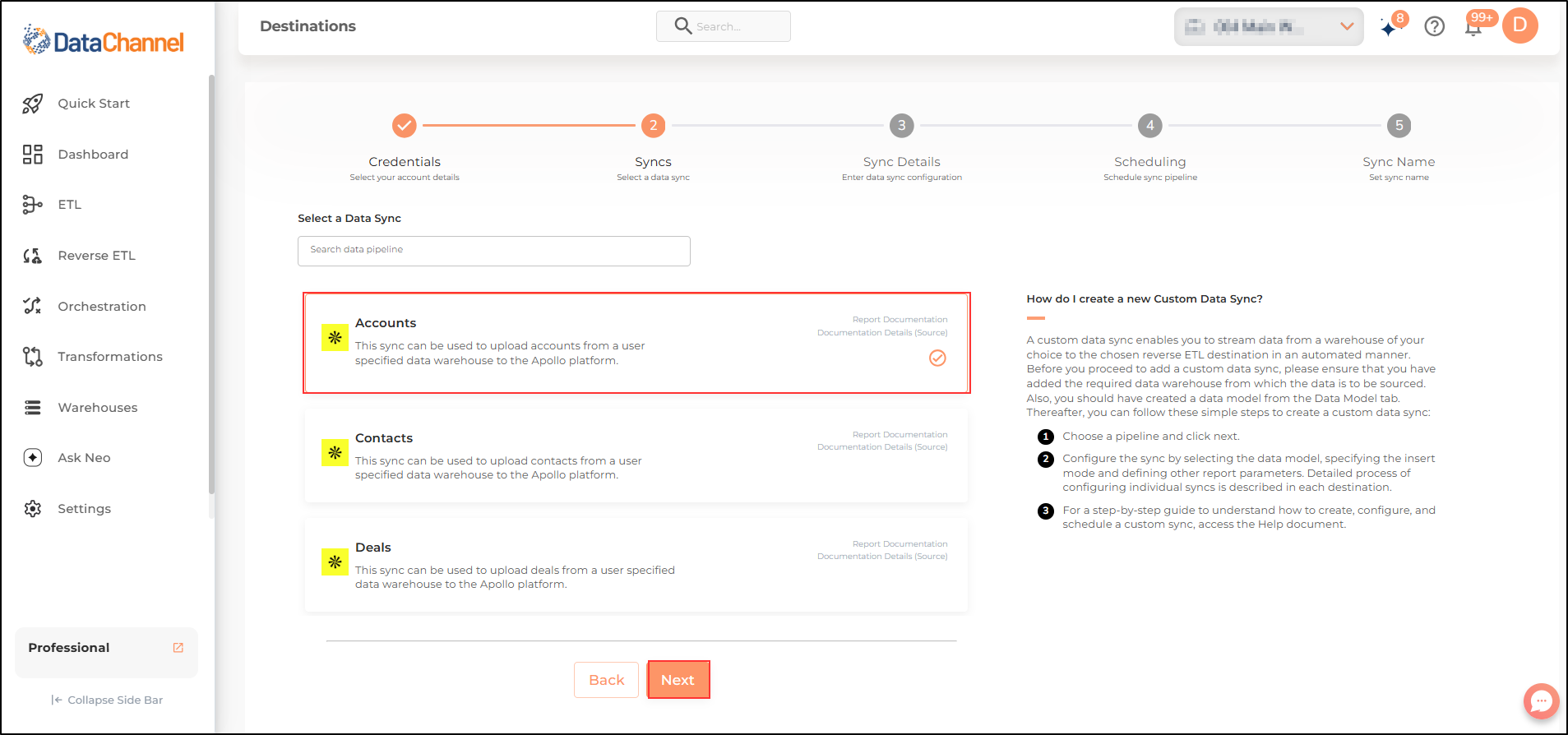Viewport: 1568px width, 735px height.
Task: Open Quick Start menu item
Action: 94,104
